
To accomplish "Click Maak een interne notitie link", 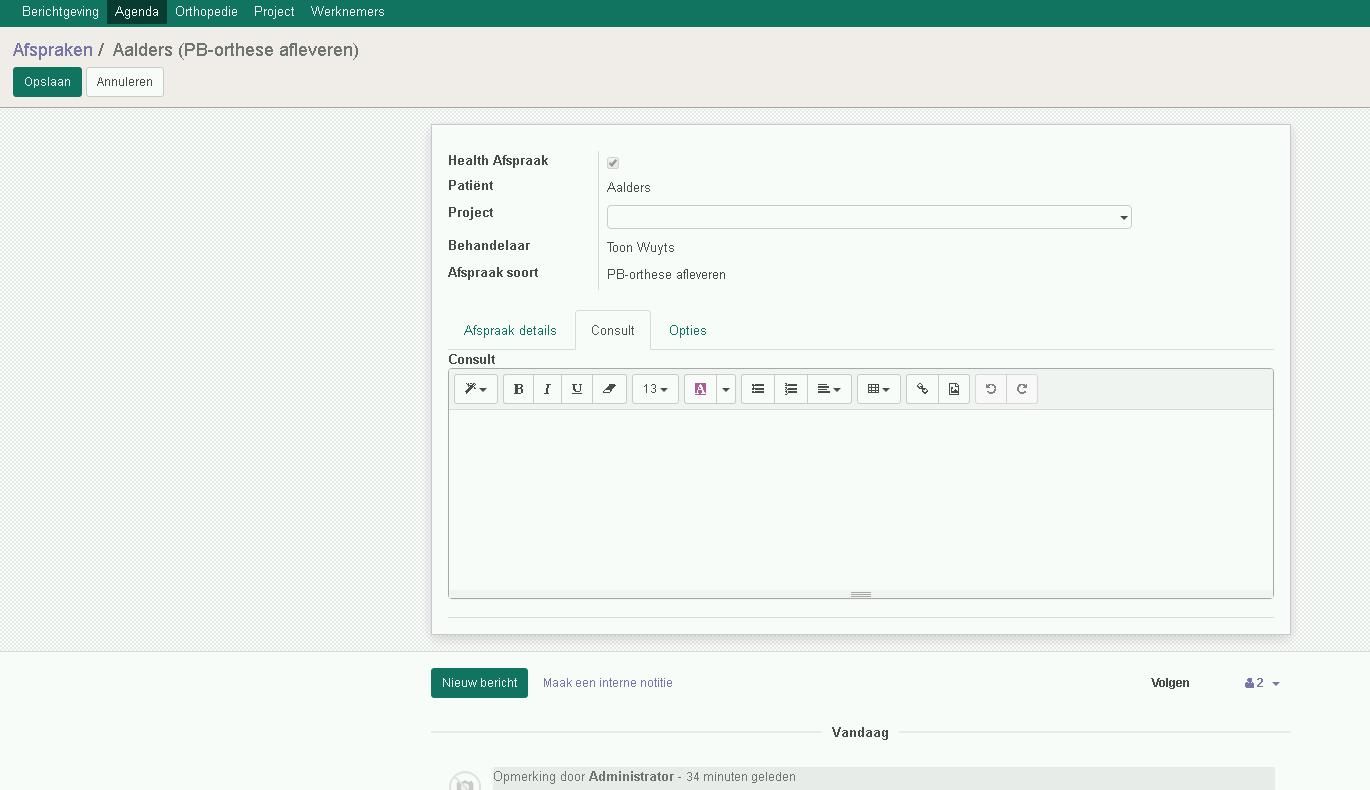I will pos(608,683).
